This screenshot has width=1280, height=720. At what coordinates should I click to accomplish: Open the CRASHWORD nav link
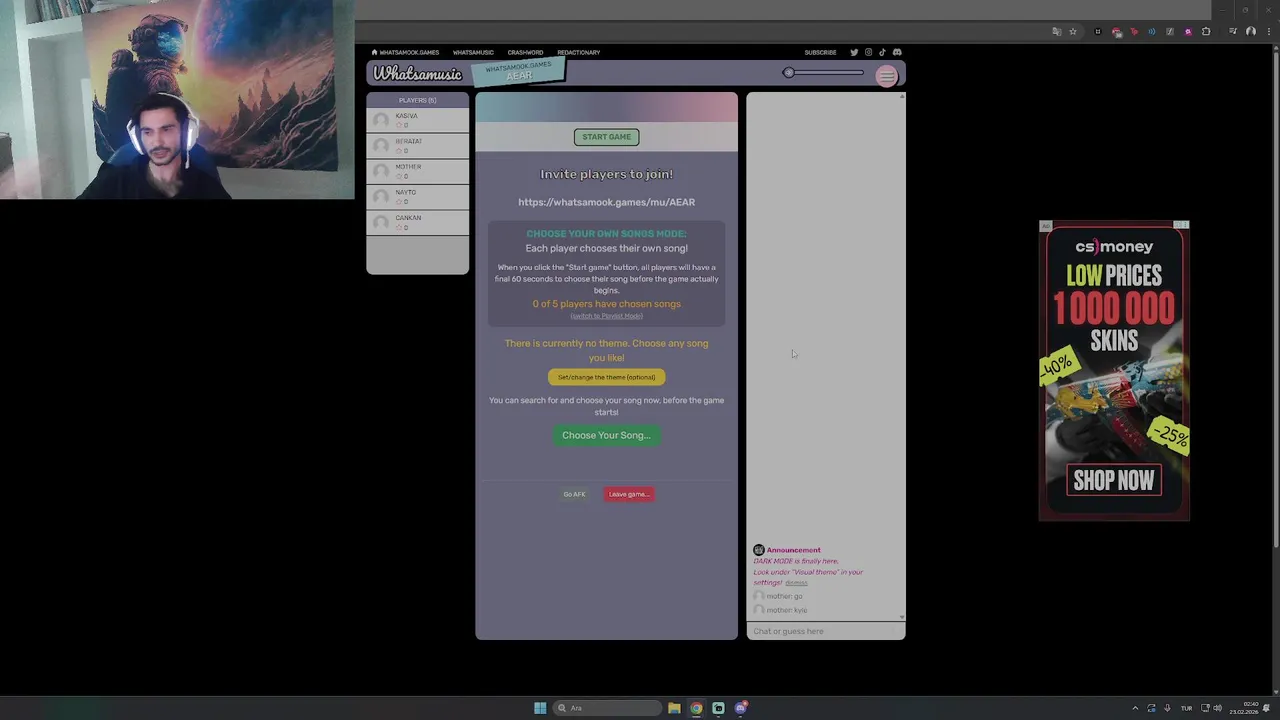point(525,52)
